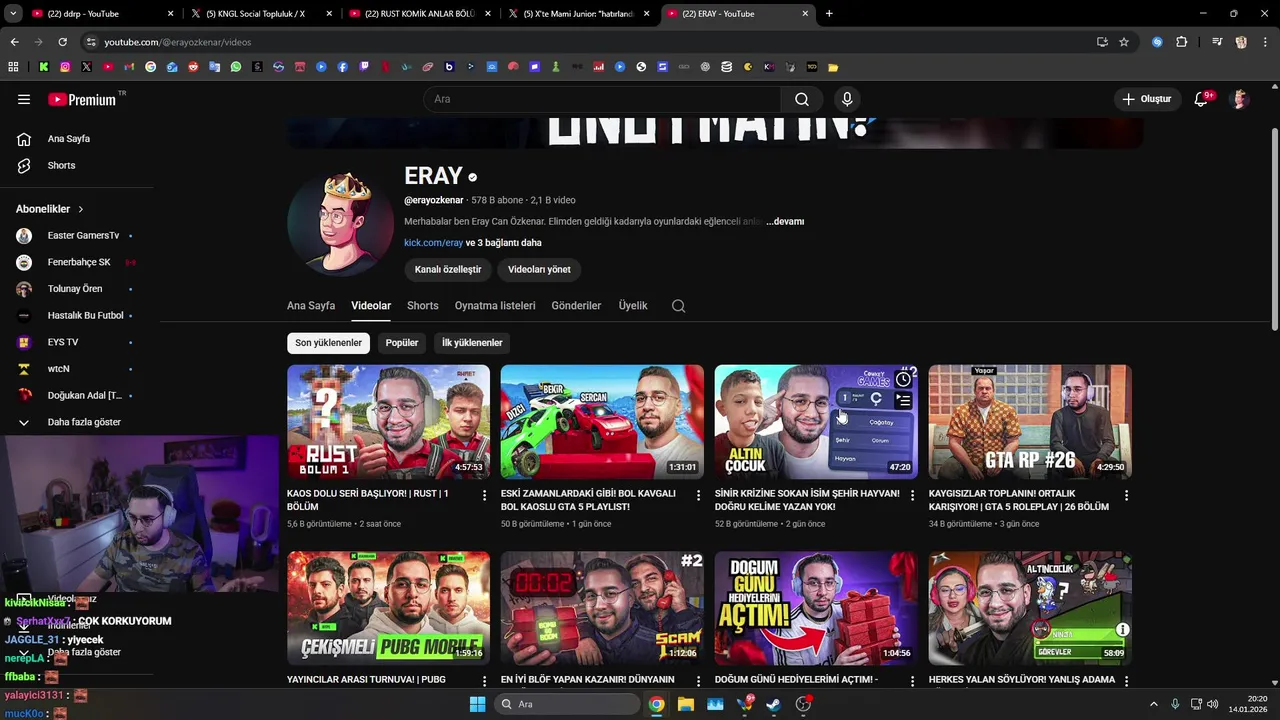Viewport: 1280px width, 720px height.
Task: Open Steam from the taskbar
Action: coord(774,704)
